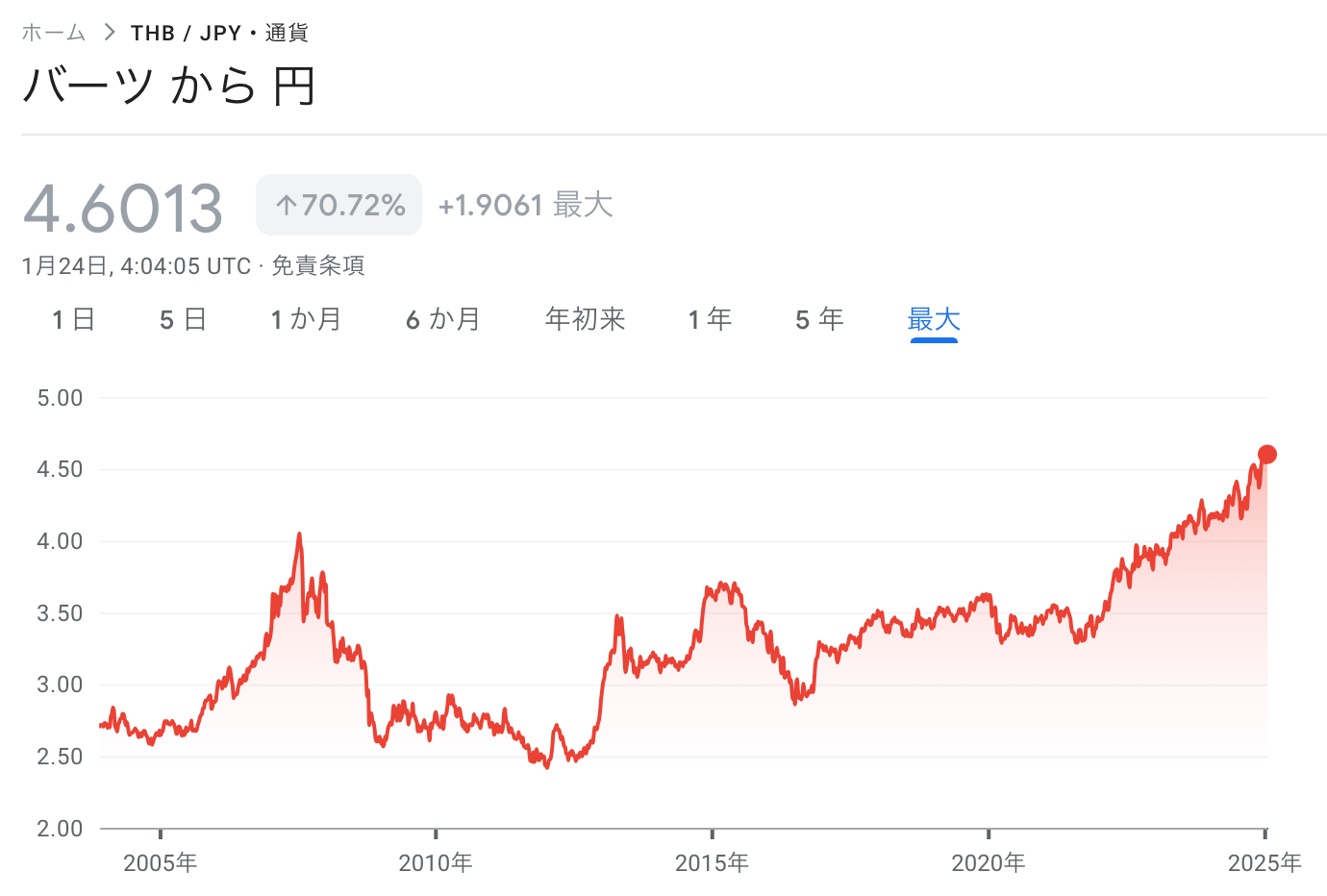The height and width of the screenshot is (896, 1327).
Task: Click the 2025年 axis label on the chart
Action: point(1263,863)
